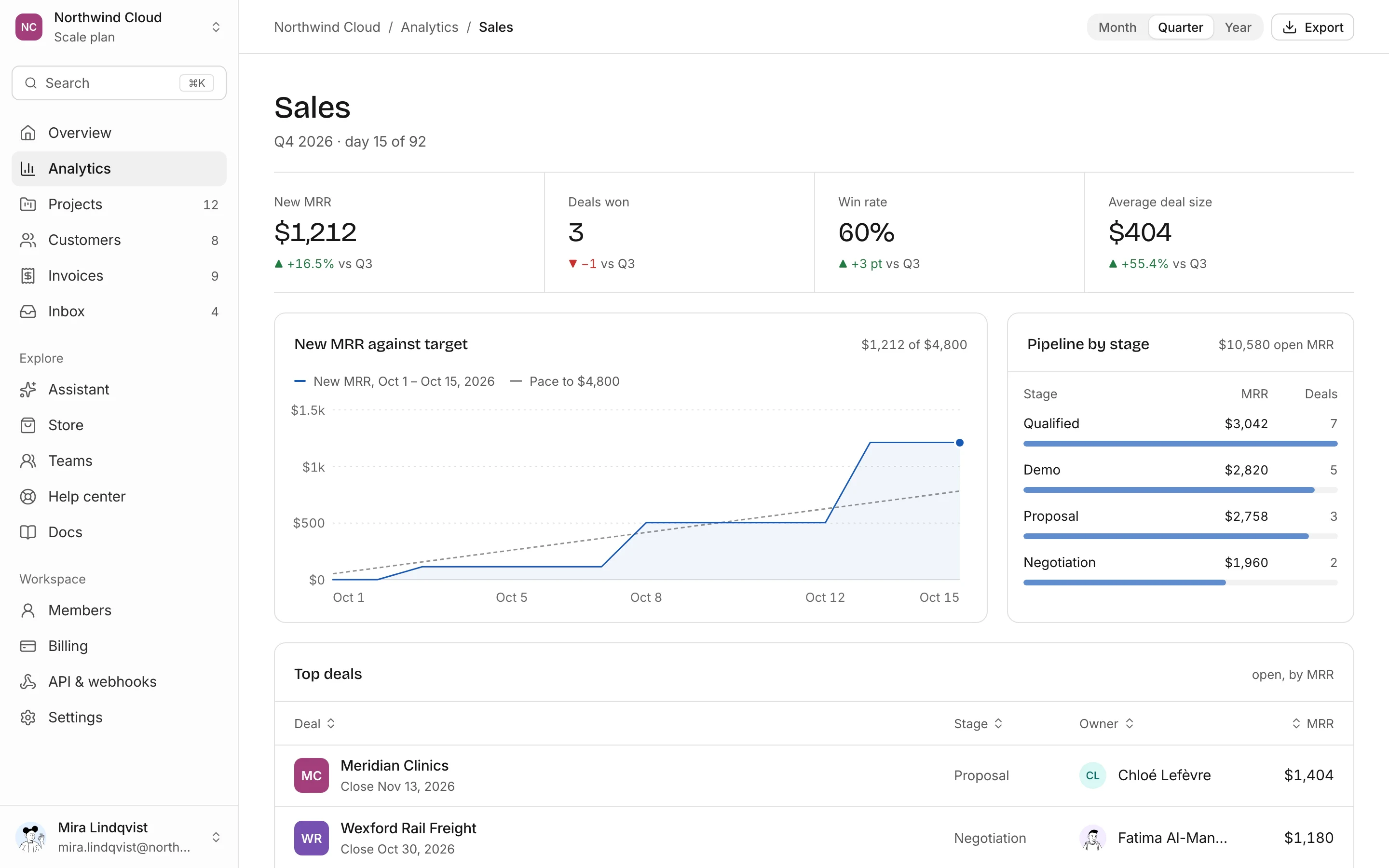
Task: Focus the Search input field
Action: (119, 82)
